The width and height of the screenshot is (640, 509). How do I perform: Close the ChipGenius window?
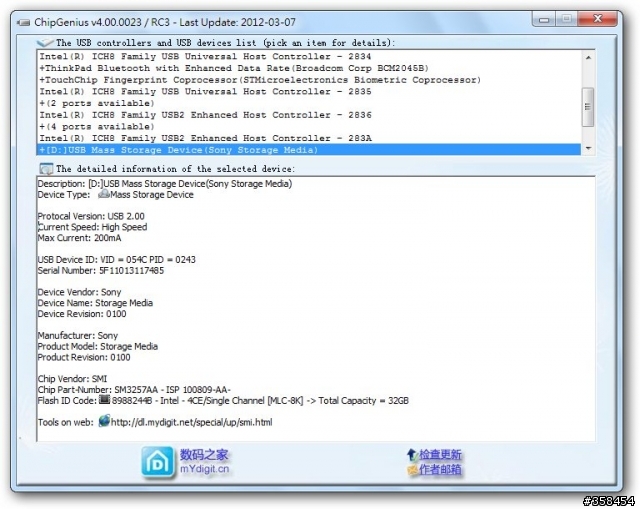(598, 19)
